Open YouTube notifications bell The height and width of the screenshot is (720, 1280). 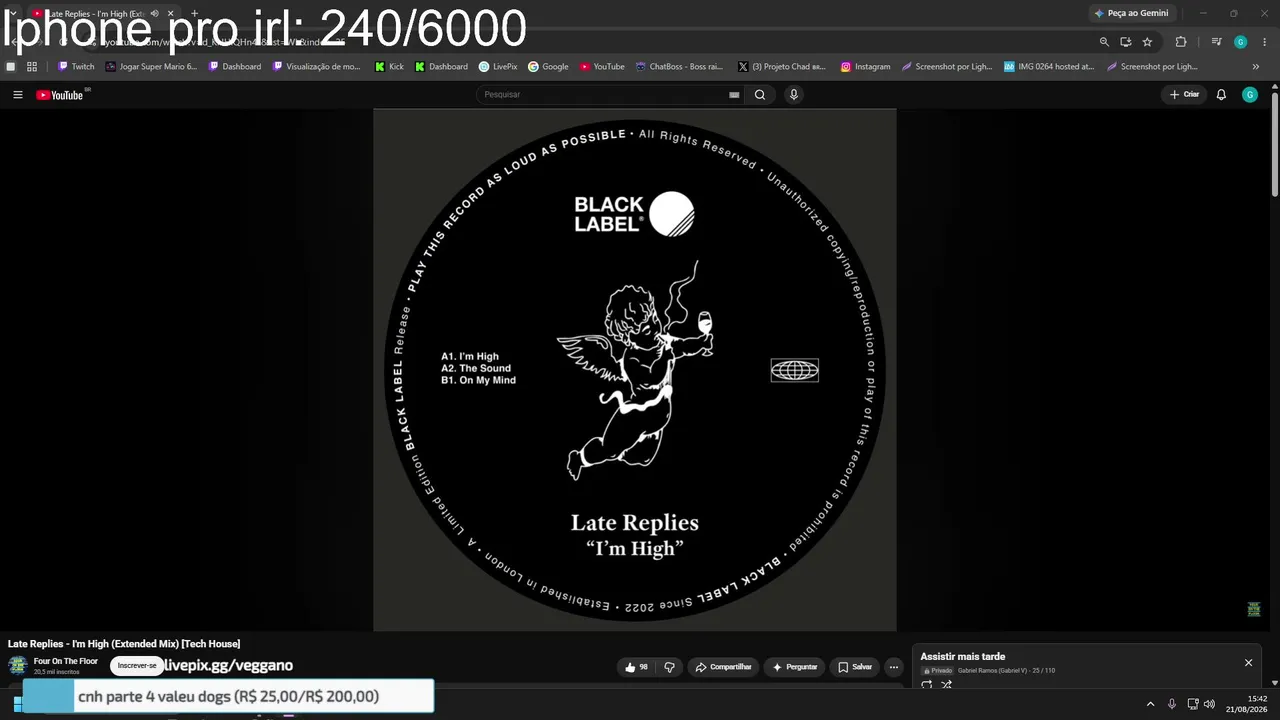click(1221, 95)
